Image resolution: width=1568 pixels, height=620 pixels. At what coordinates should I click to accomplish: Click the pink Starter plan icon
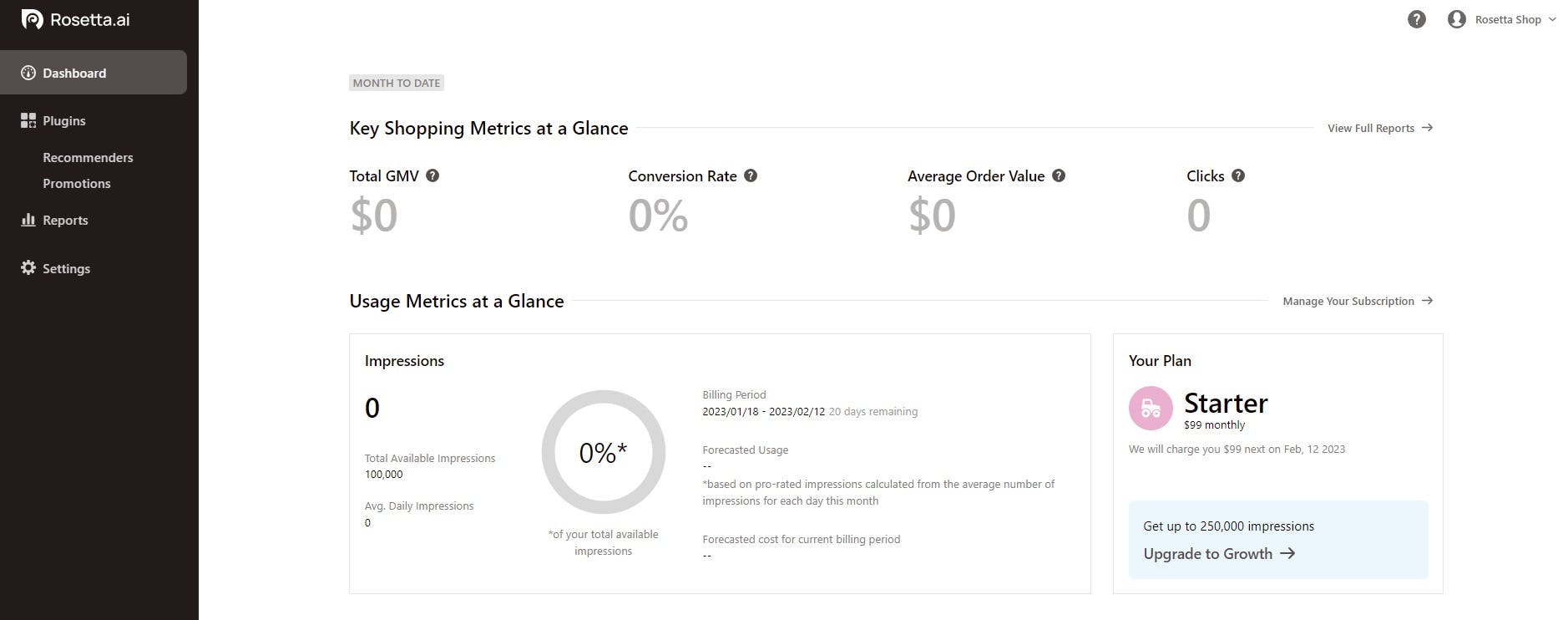1150,409
